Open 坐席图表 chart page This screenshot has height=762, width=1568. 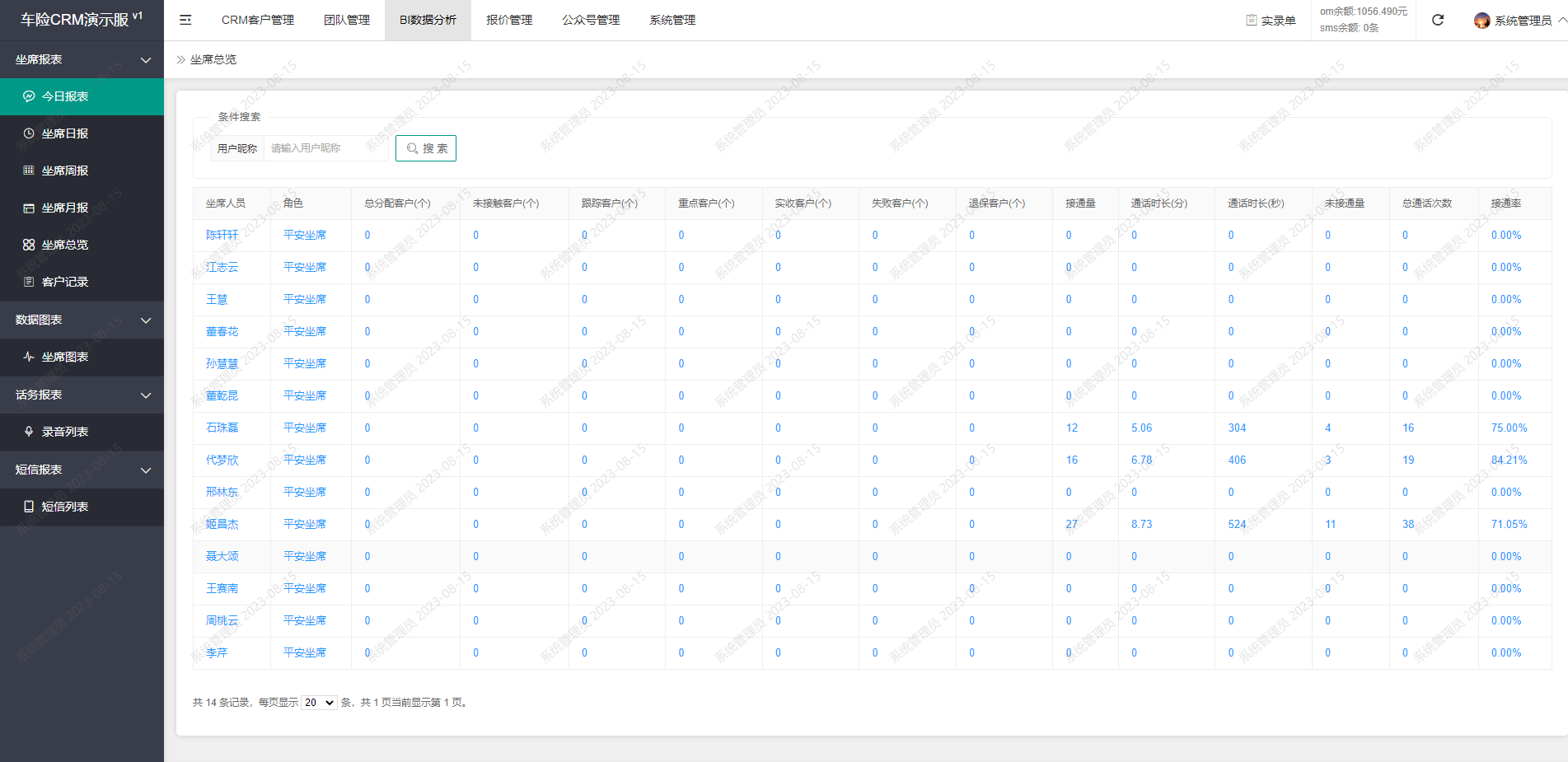[64, 357]
